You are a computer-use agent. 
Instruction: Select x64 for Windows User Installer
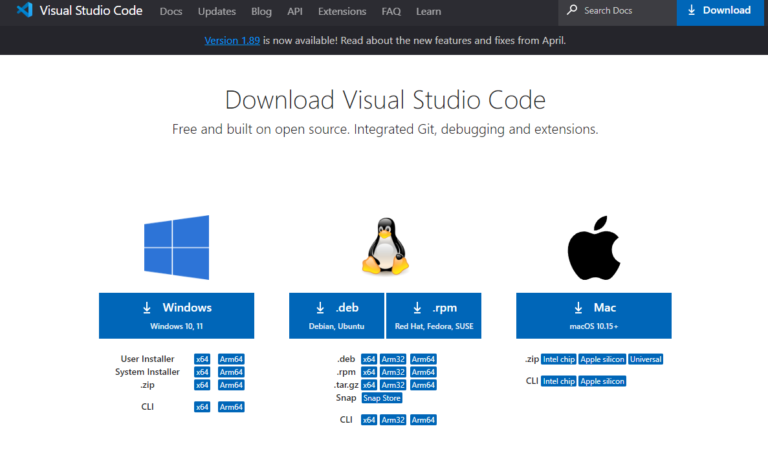202,359
